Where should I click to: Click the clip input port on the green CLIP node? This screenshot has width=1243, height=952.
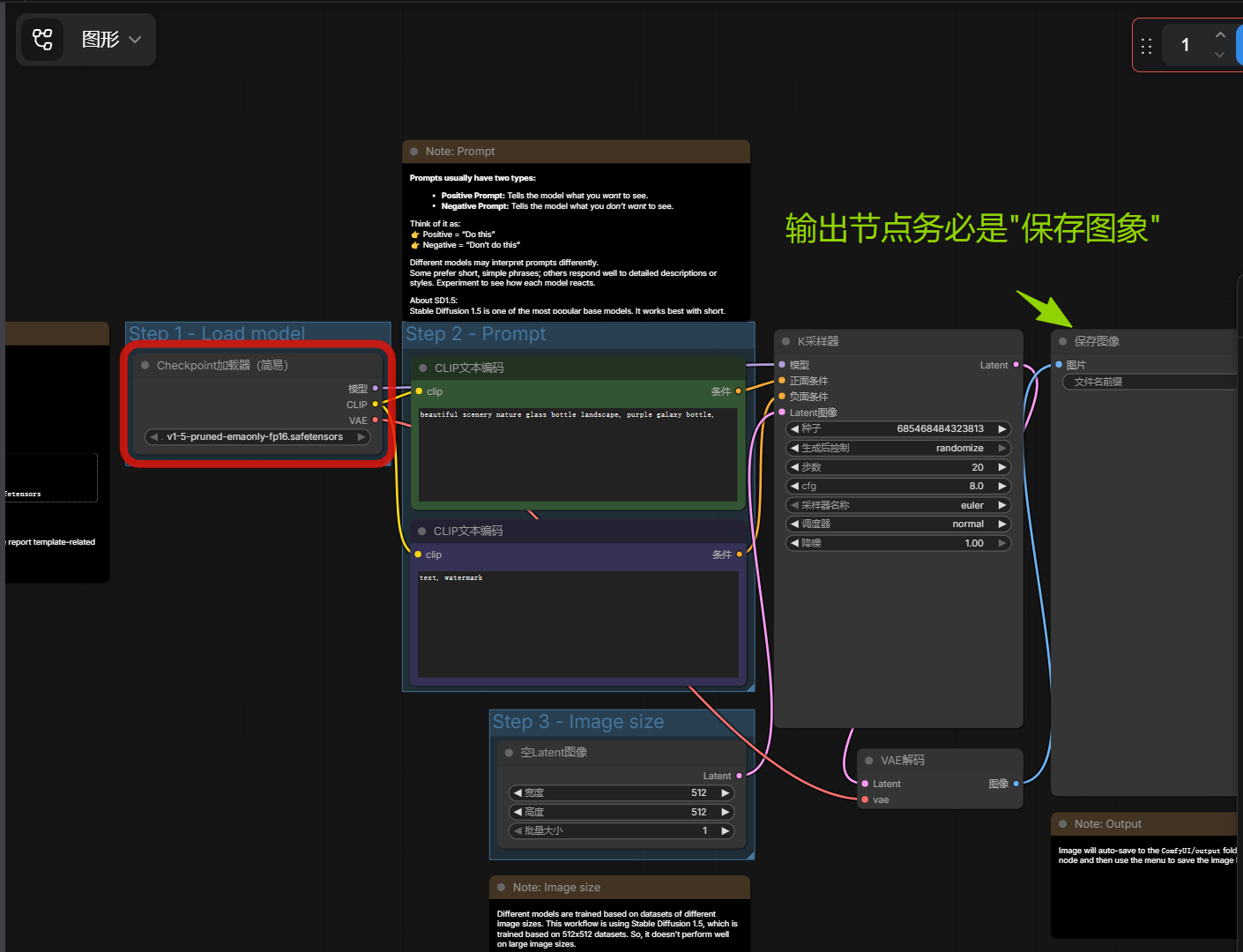(419, 391)
